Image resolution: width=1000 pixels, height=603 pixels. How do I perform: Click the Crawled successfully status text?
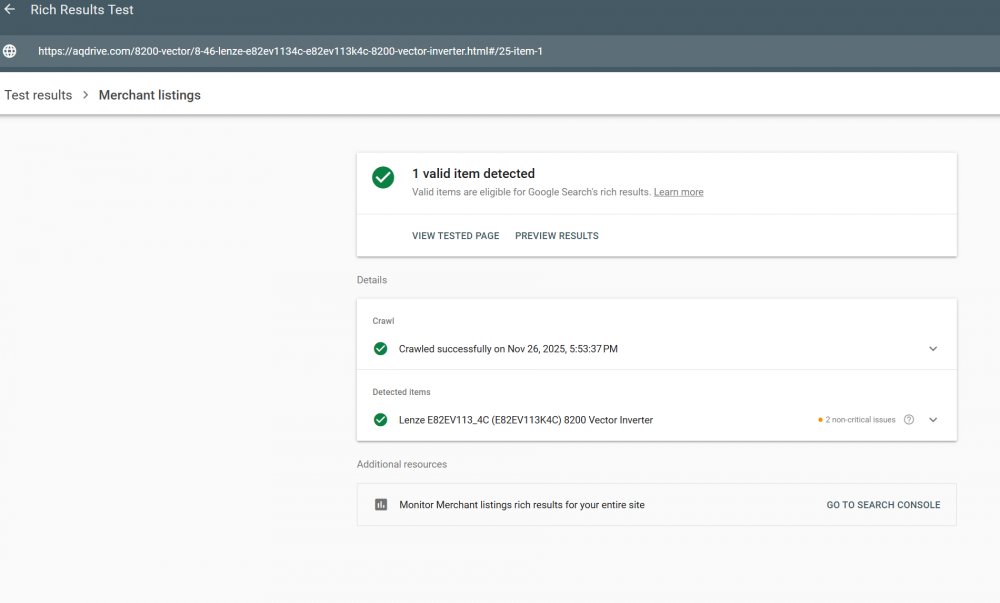coord(508,349)
